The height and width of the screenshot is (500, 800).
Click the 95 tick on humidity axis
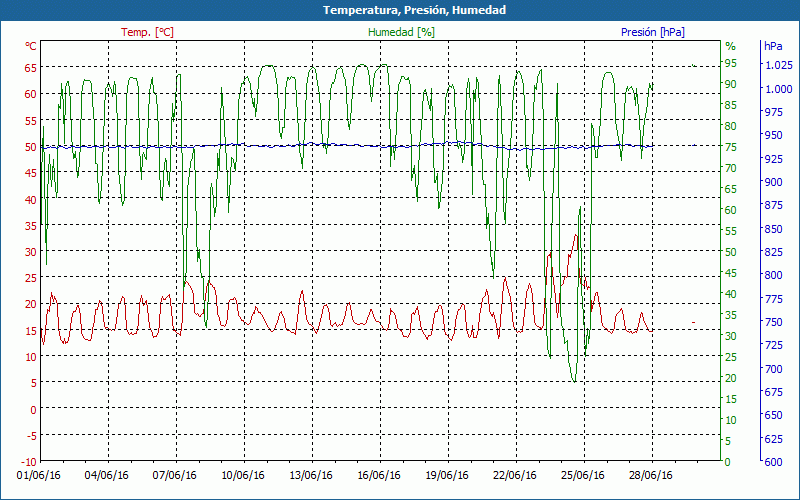click(731, 63)
